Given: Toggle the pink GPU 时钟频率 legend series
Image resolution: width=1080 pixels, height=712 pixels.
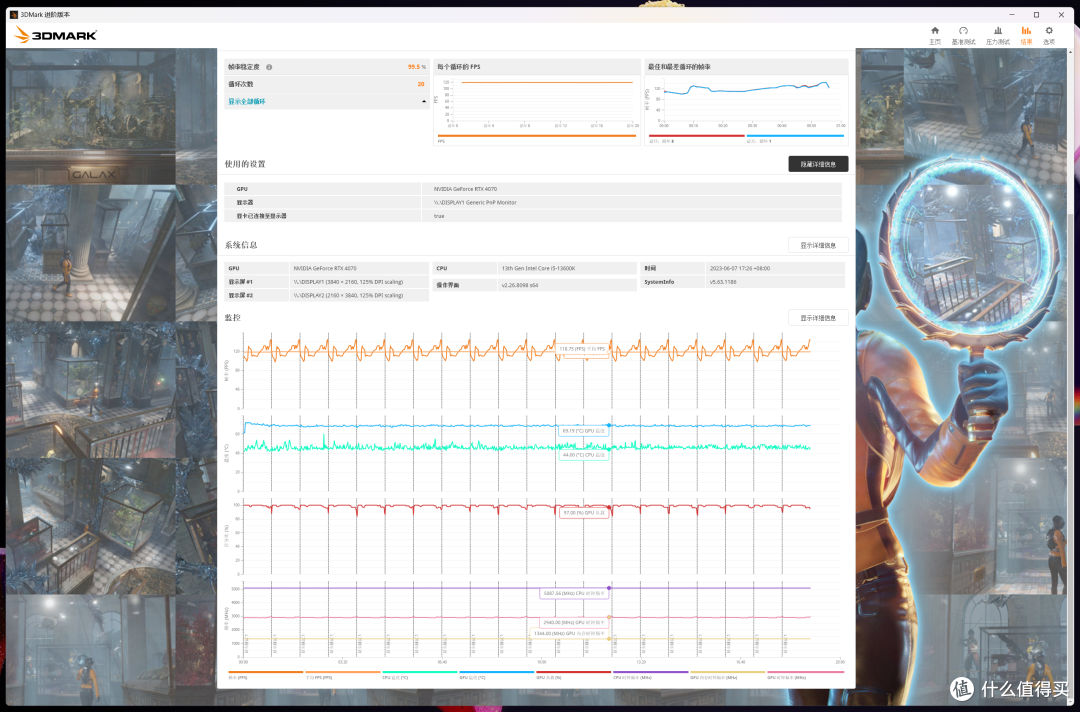Looking at the screenshot, I should coord(805,675).
